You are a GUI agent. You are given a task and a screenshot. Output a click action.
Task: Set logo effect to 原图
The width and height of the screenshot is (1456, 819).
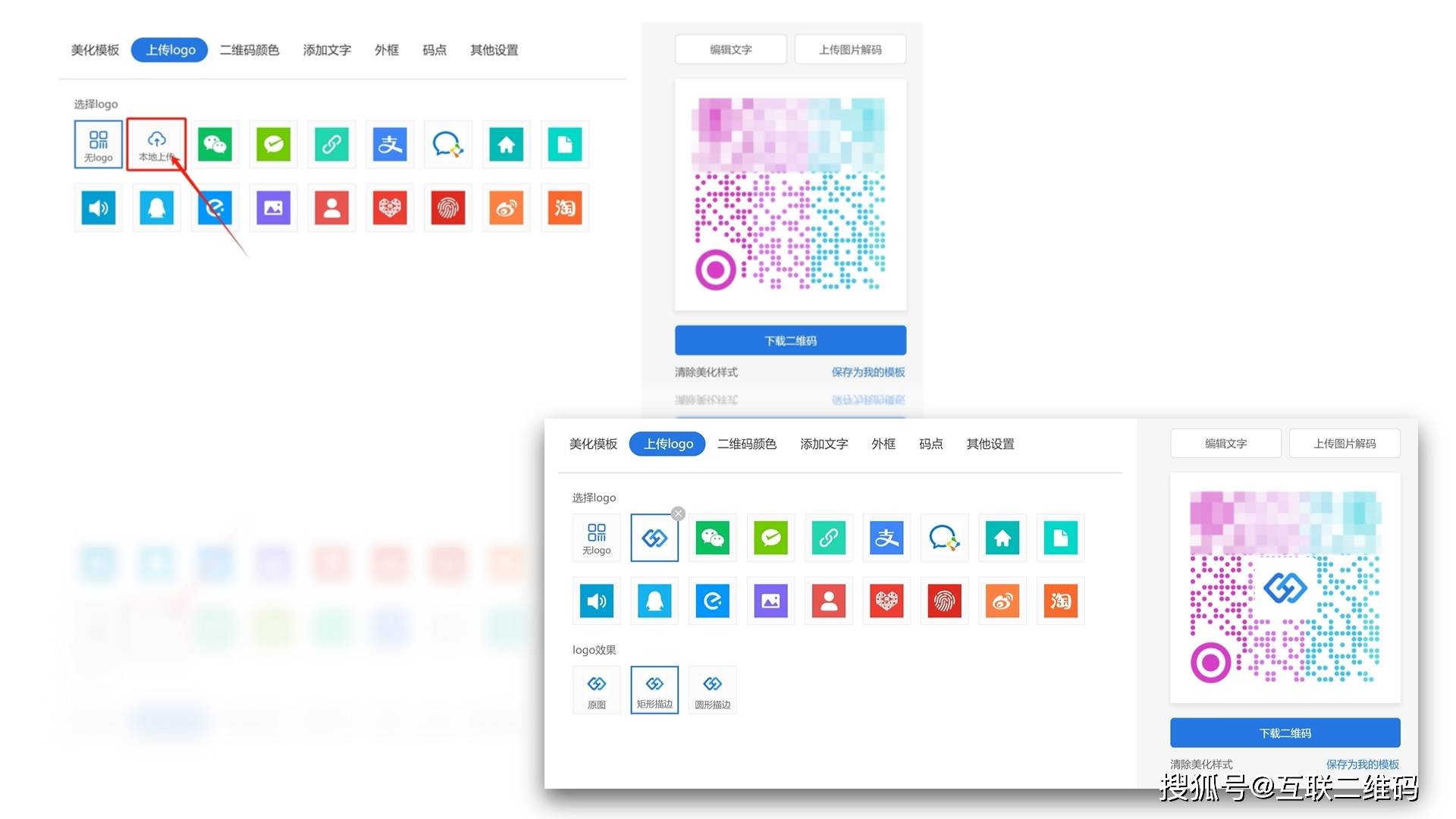[x=597, y=690]
